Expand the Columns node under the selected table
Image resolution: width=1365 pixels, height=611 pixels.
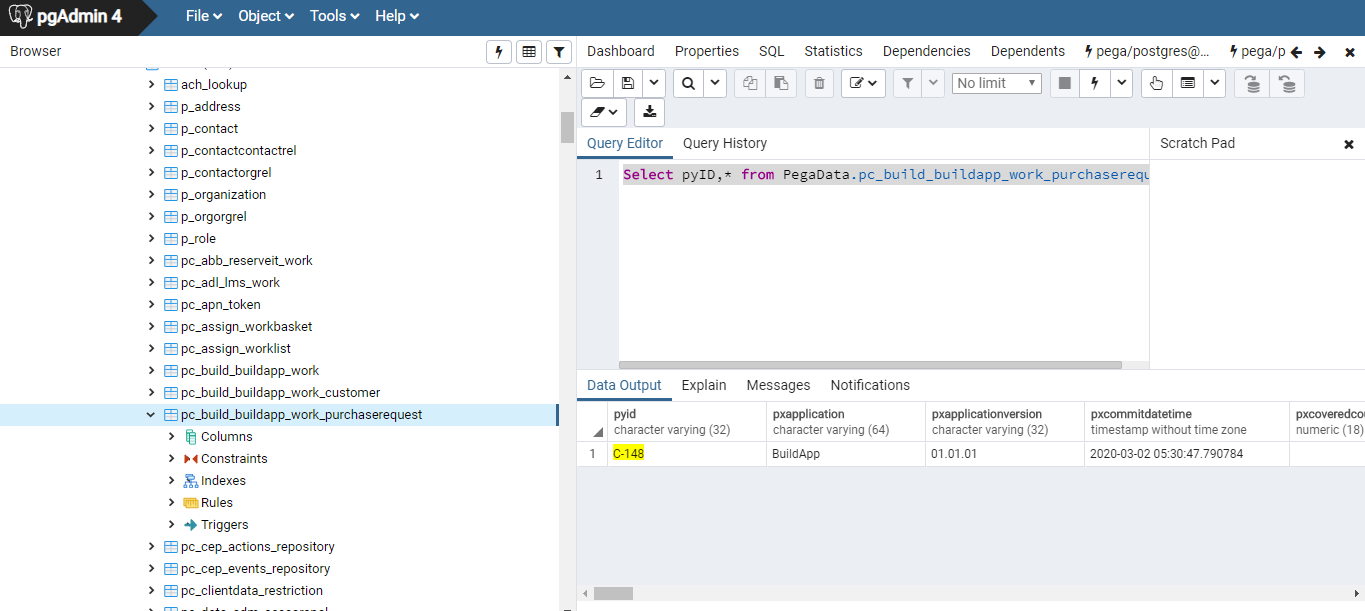point(170,436)
